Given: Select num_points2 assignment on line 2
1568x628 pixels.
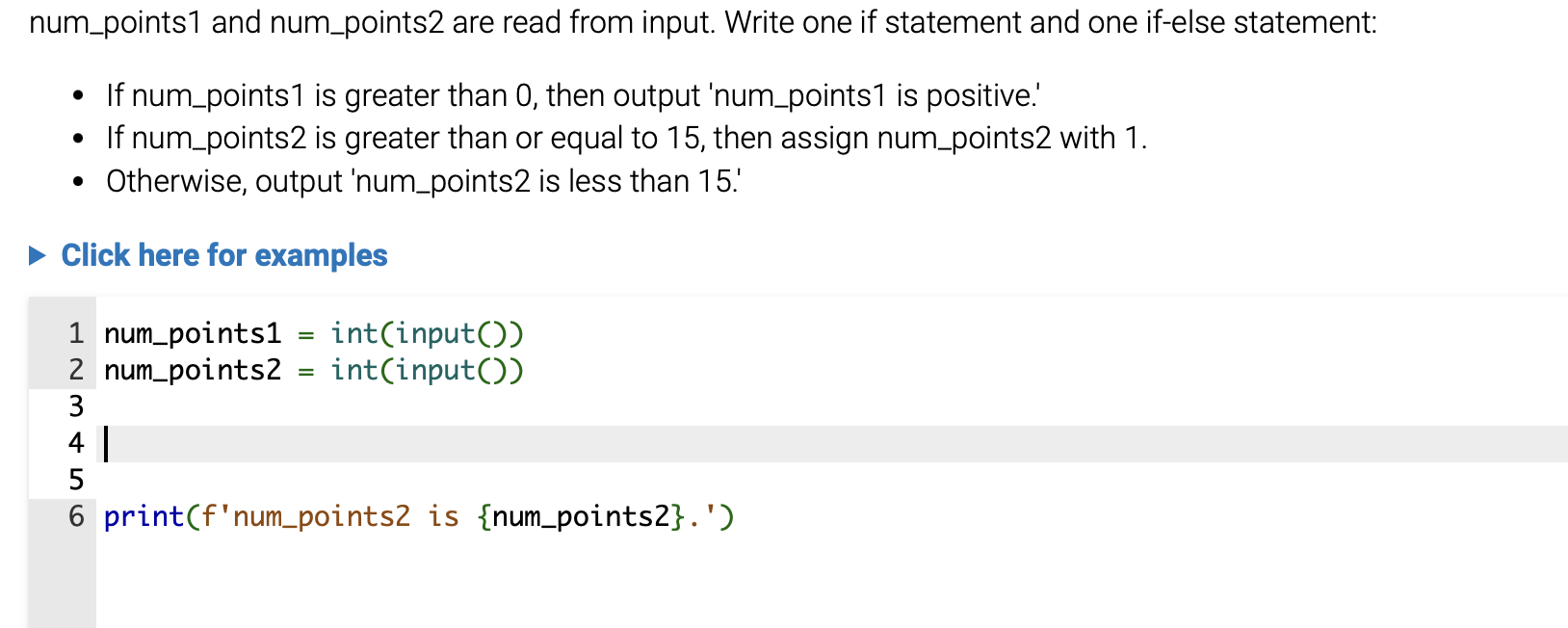Looking at the screenshot, I should (x=191, y=370).
